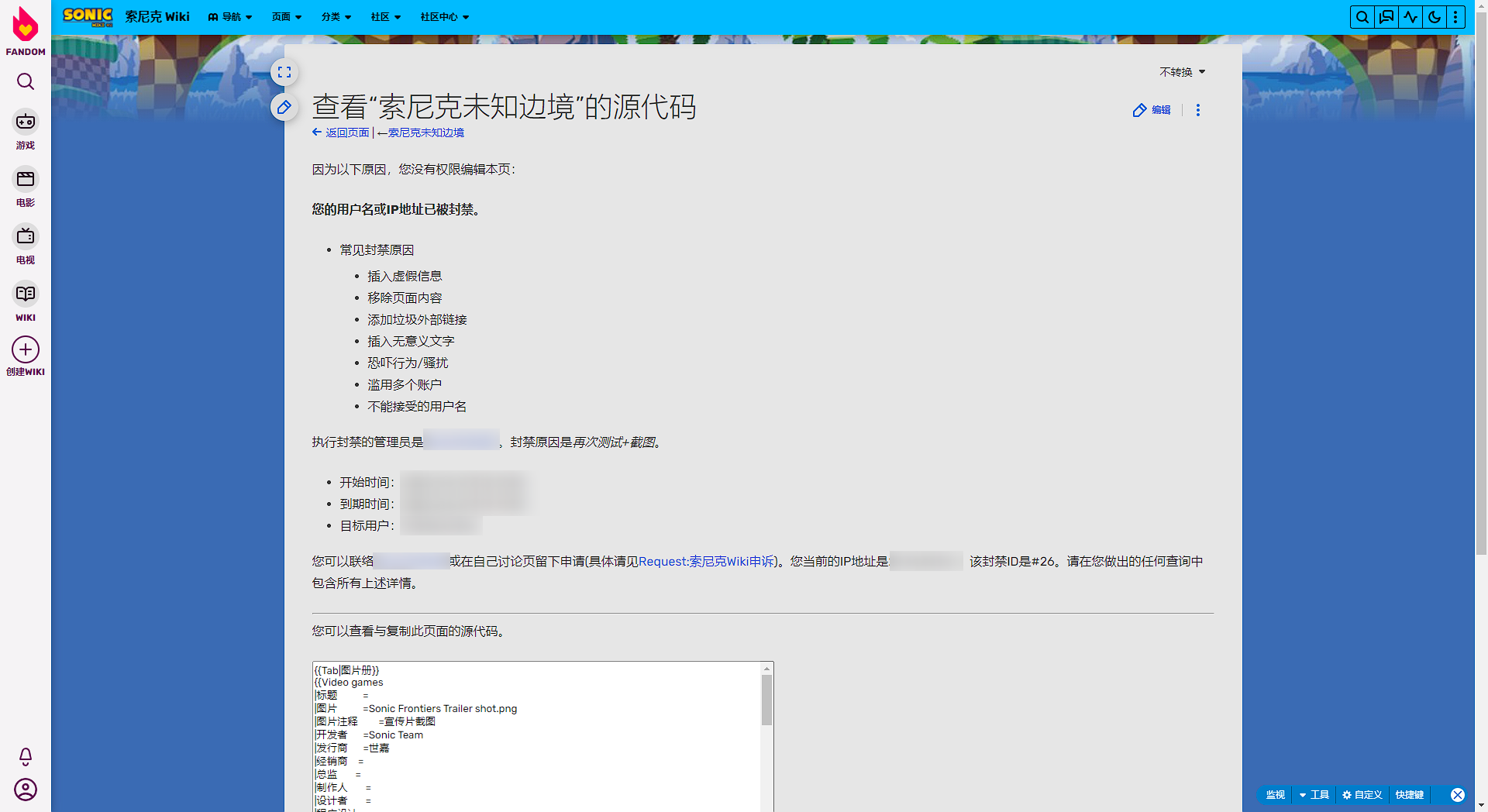Click inside the source code text area
This screenshot has height=812, width=1488.
click(x=536, y=737)
